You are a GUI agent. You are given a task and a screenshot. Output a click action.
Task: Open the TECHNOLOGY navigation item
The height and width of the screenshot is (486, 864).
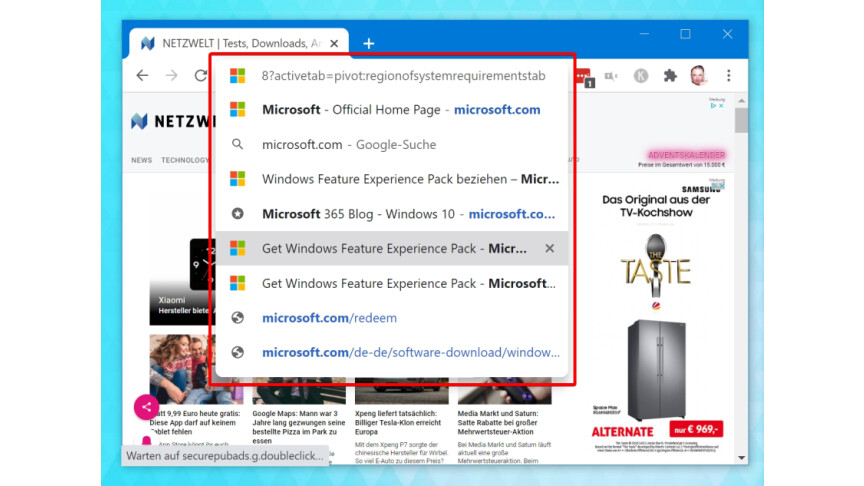185,160
